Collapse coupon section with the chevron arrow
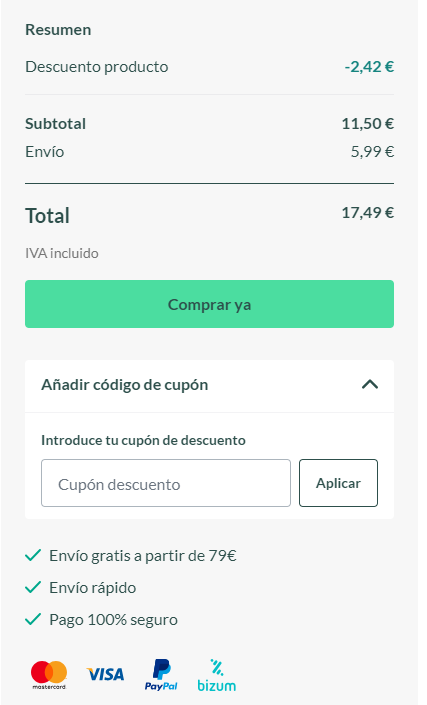 (x=370, y=384)
